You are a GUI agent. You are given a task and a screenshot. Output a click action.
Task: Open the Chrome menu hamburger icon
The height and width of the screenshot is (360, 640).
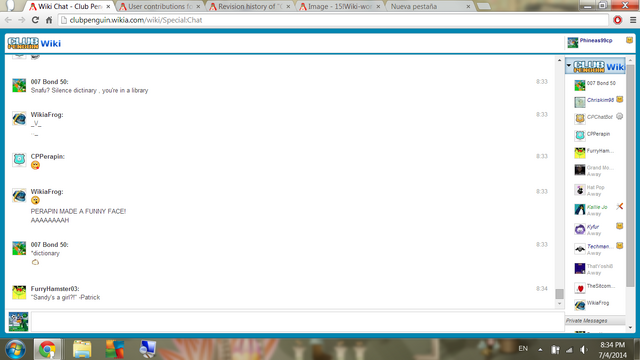click(x=633, y=20)
